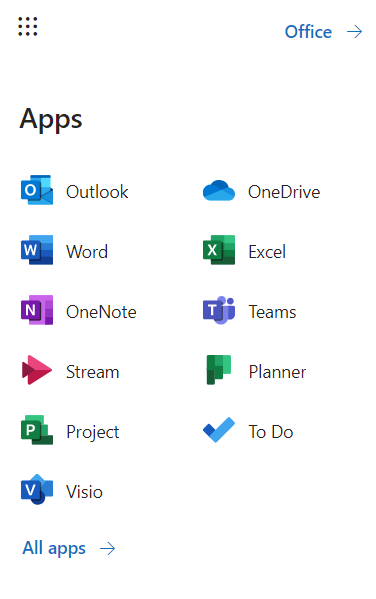Open the Project icon
The image size is (376, 599).
click(x=37, y=430)
